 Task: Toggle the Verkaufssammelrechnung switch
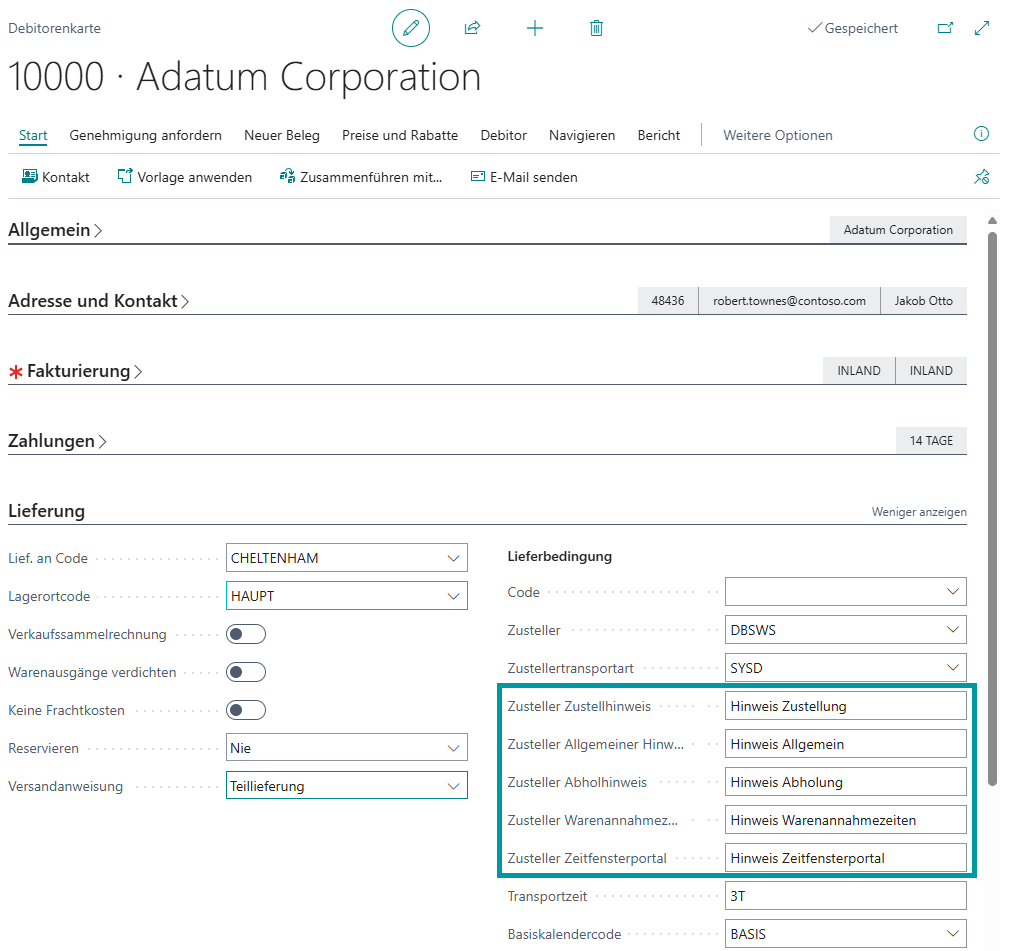pos(246,634)
